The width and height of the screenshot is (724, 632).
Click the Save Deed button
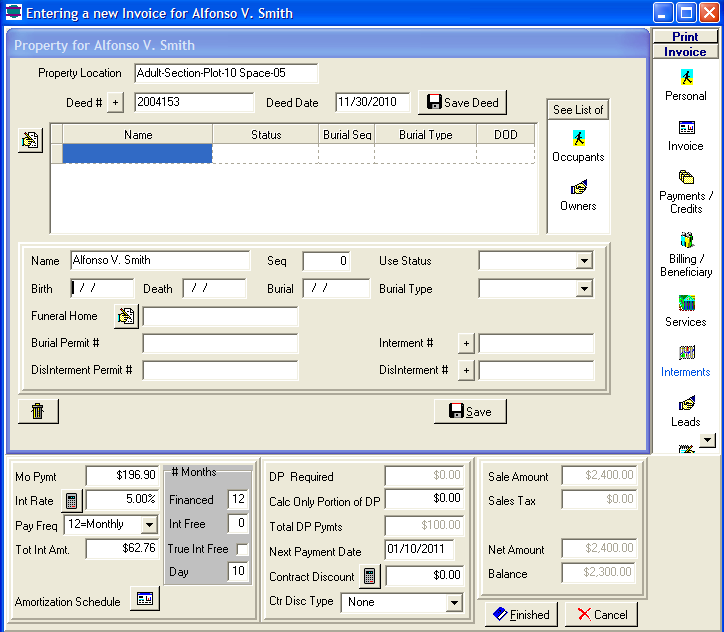[462, 102]
